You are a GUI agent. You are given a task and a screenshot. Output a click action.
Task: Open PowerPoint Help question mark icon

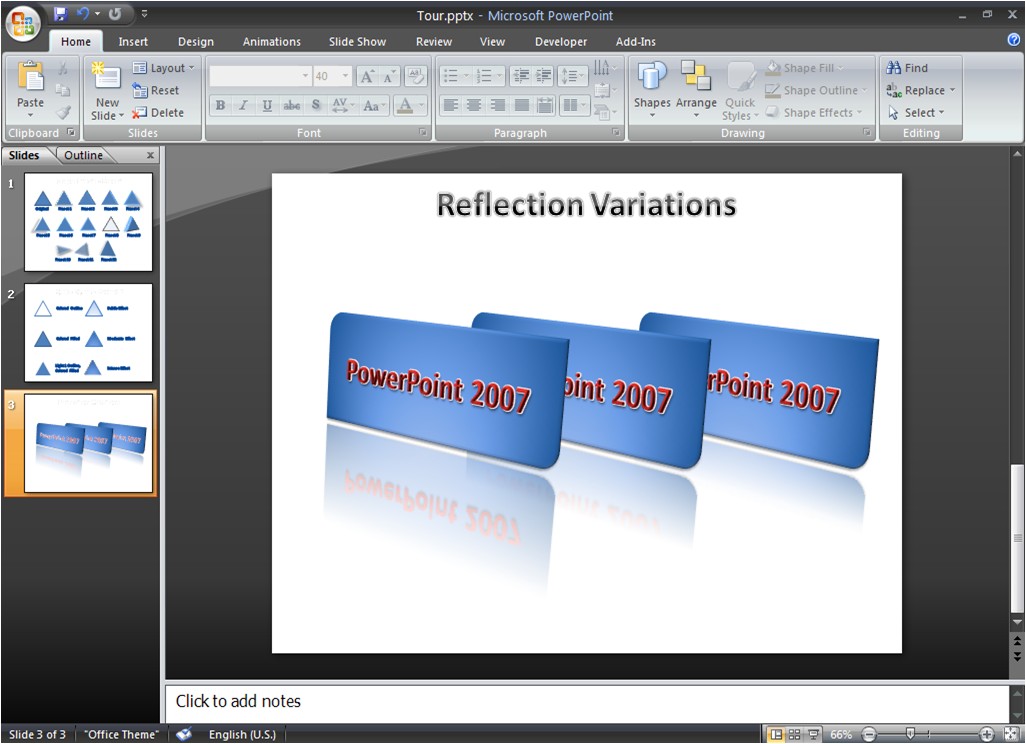[x=1013, y=40]
